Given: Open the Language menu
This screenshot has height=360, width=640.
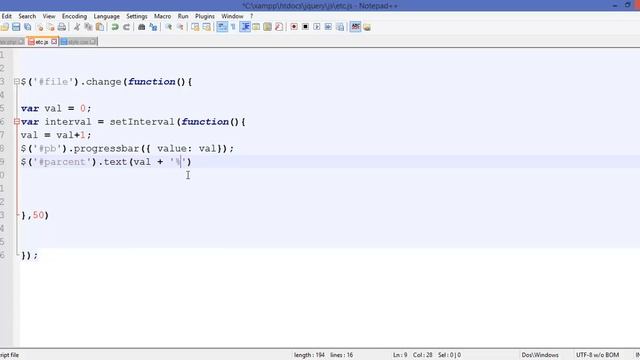Looking at the screenshot, I should pos(107,16).
